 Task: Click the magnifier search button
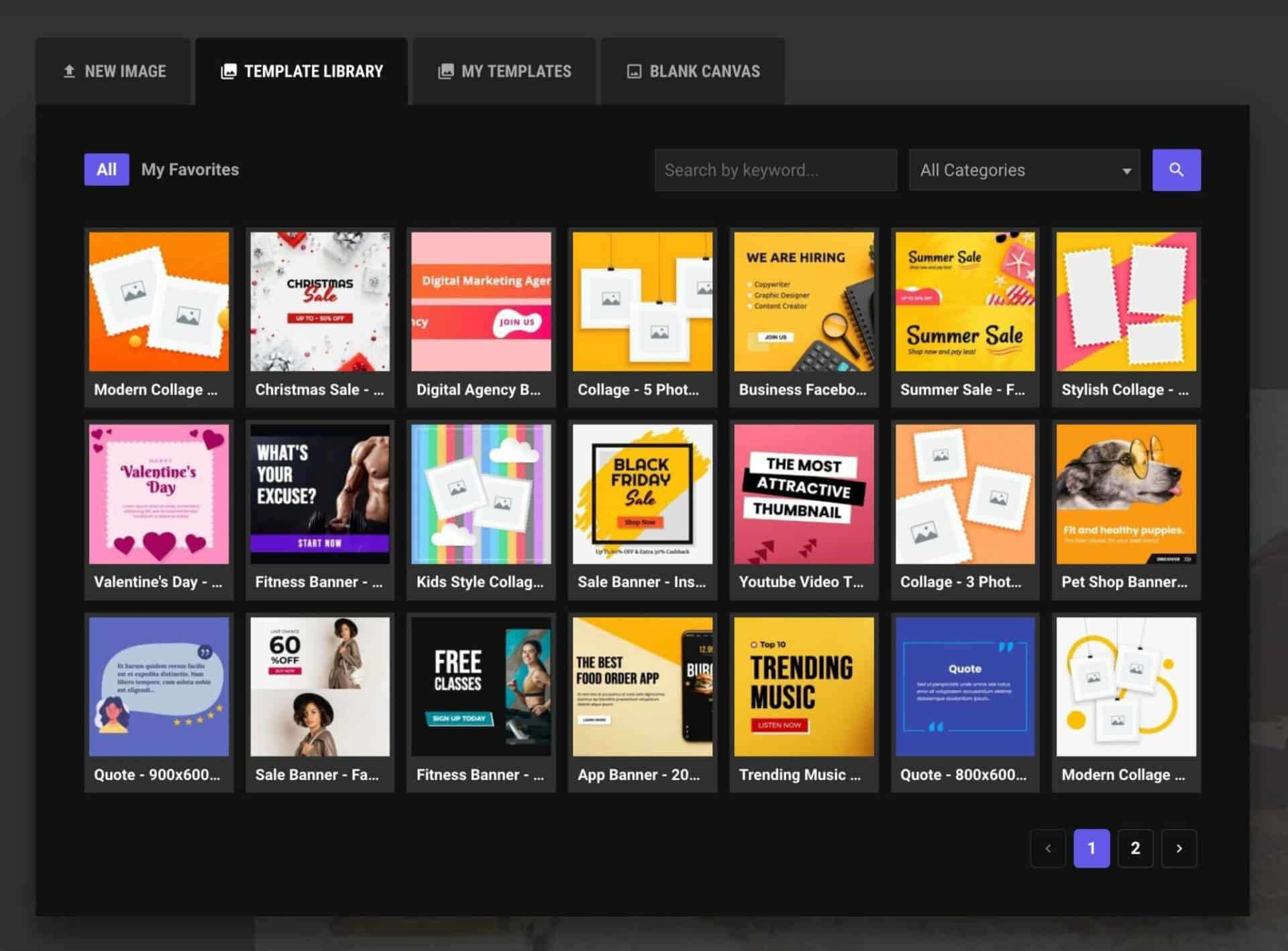coord(1176,170)
